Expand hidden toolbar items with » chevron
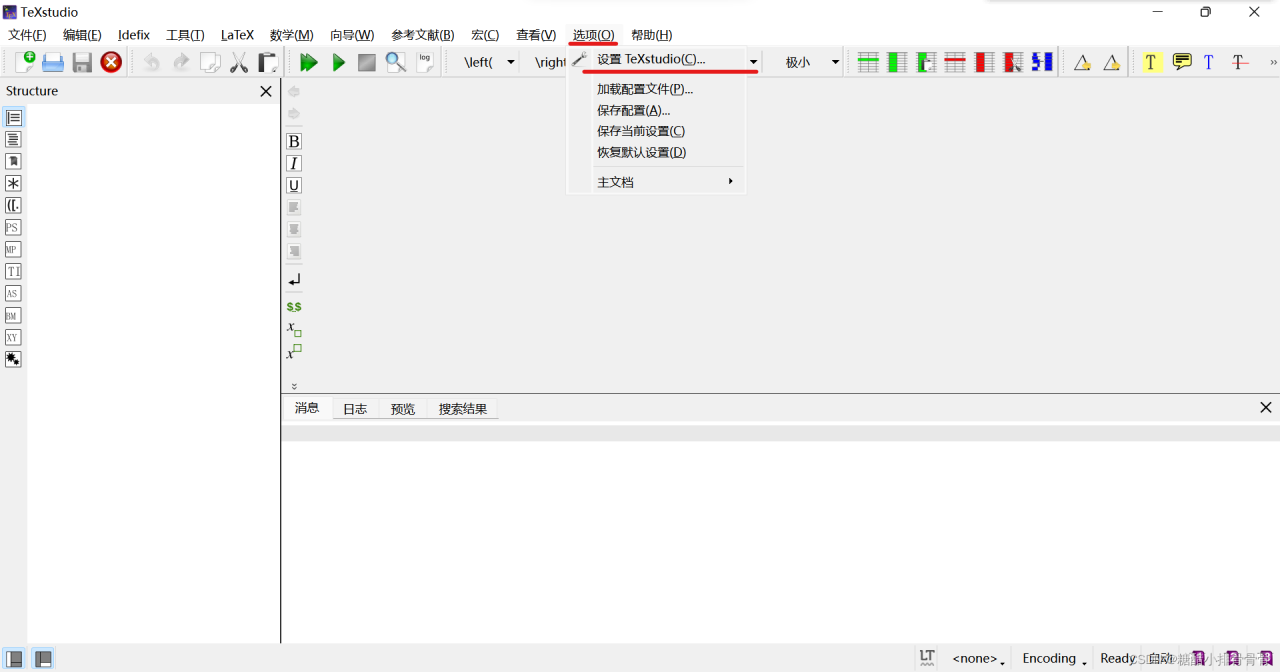 tap(1273, 62)
